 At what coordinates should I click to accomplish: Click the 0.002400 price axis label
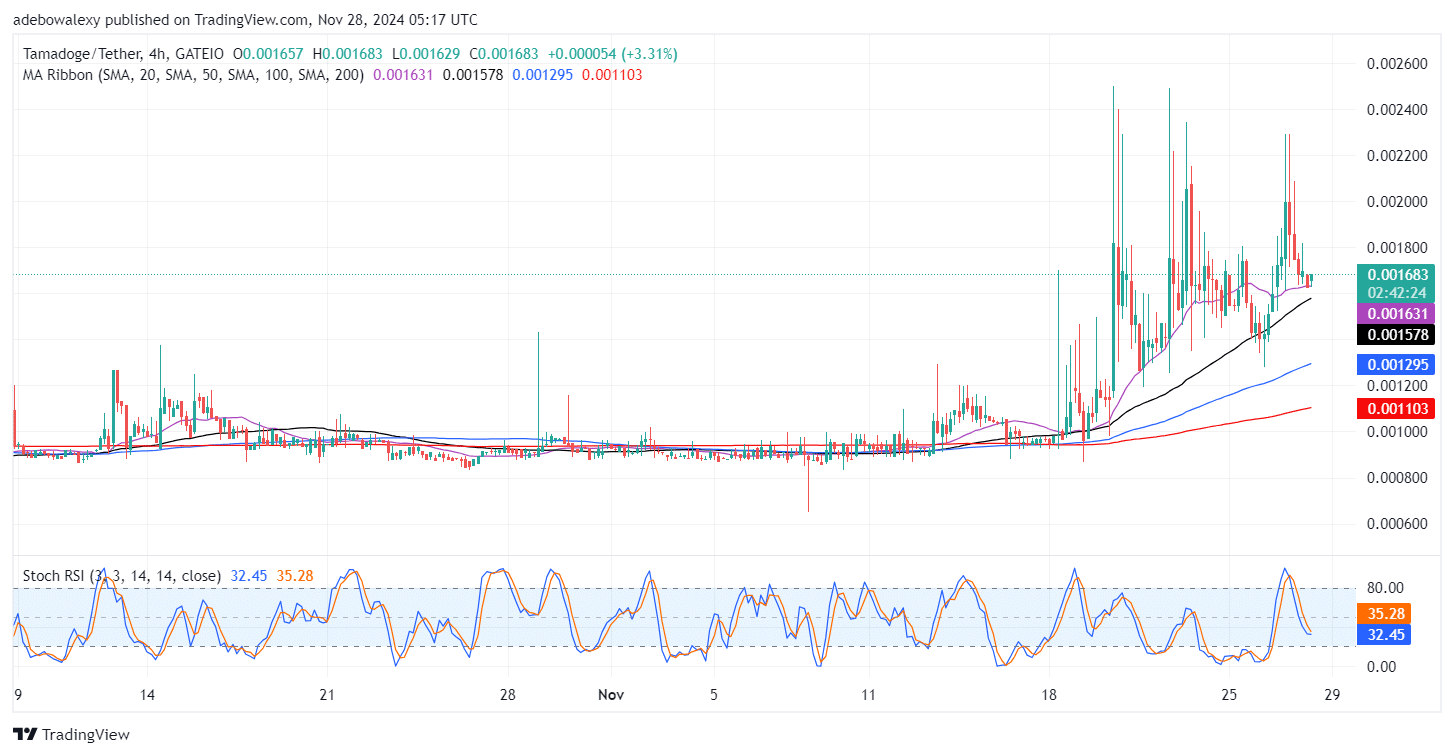tap(1395, 109)
